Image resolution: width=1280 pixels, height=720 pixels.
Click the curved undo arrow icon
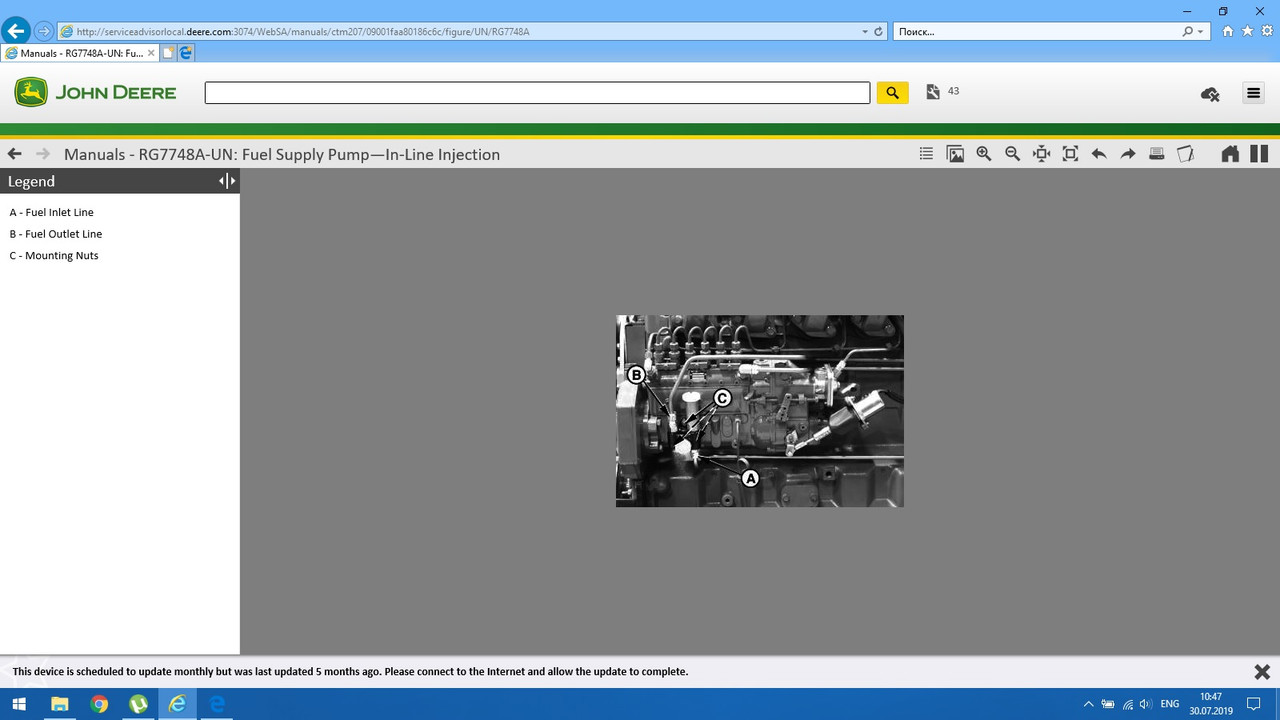tap(1099, 154)
